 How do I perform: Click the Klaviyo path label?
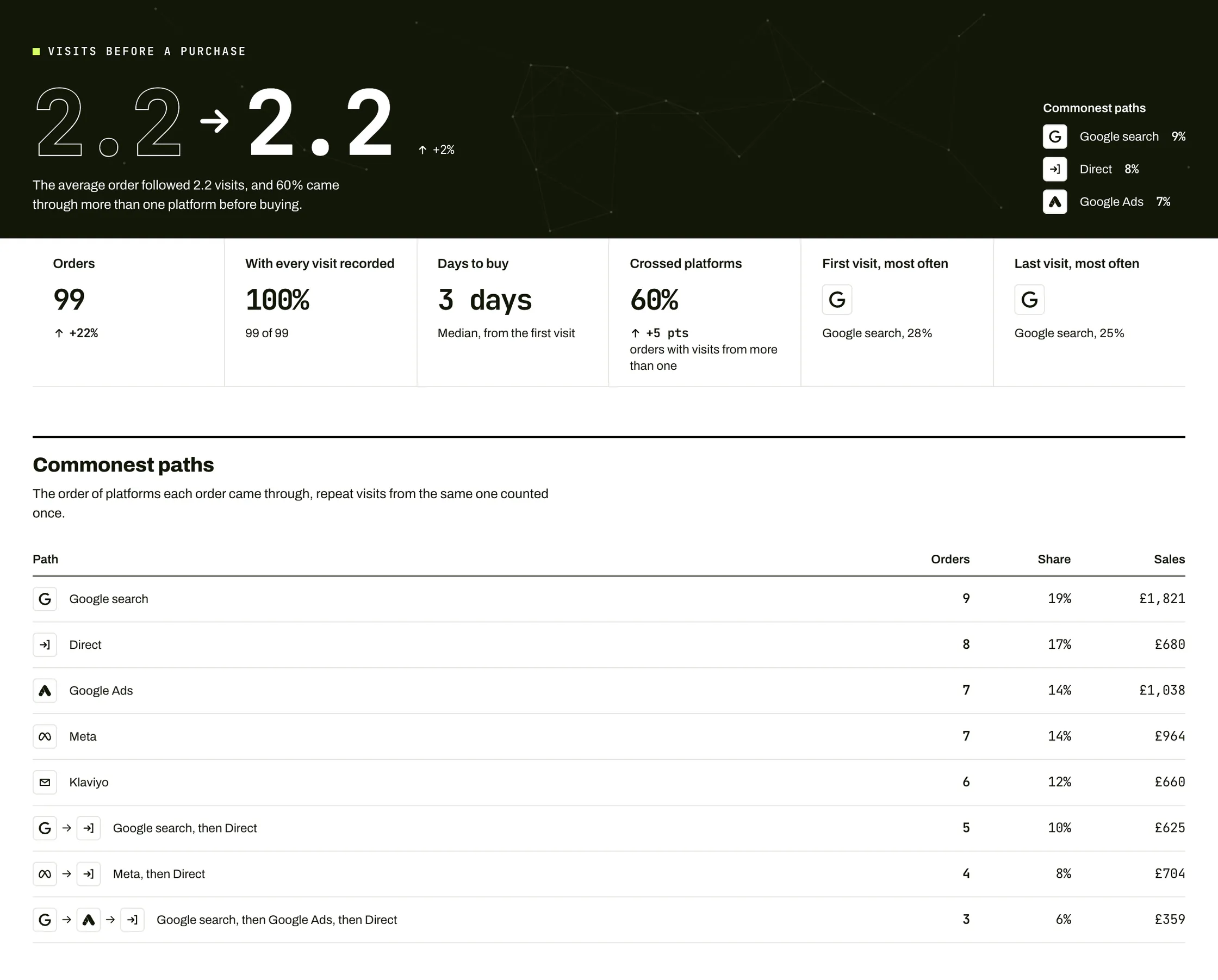point(89,782)
